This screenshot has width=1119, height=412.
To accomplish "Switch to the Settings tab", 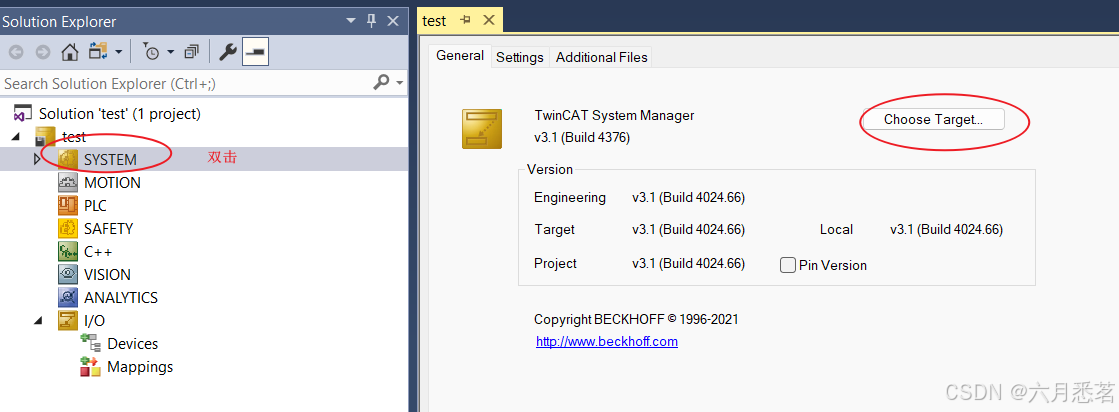I will (x=520, y=57).
